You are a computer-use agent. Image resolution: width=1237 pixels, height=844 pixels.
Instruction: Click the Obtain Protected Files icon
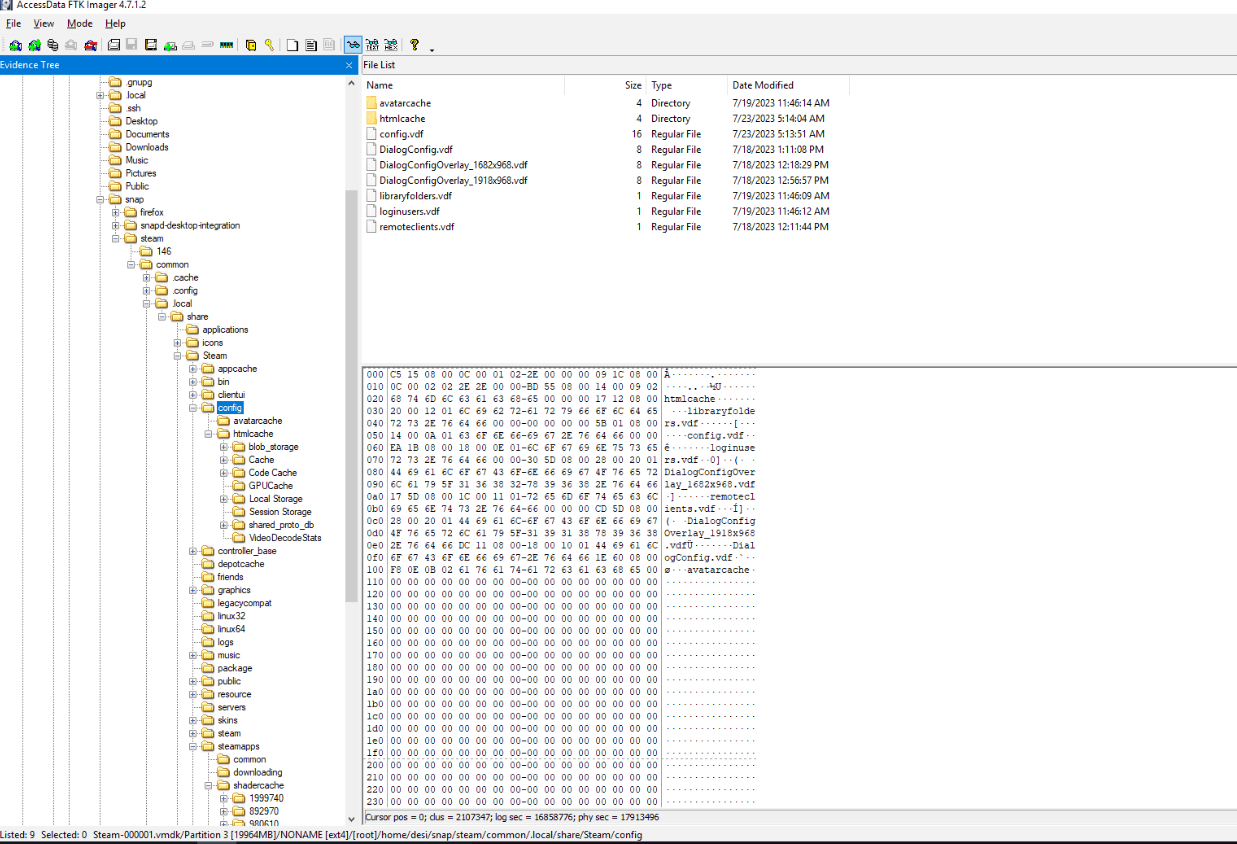tap(251, 45)
